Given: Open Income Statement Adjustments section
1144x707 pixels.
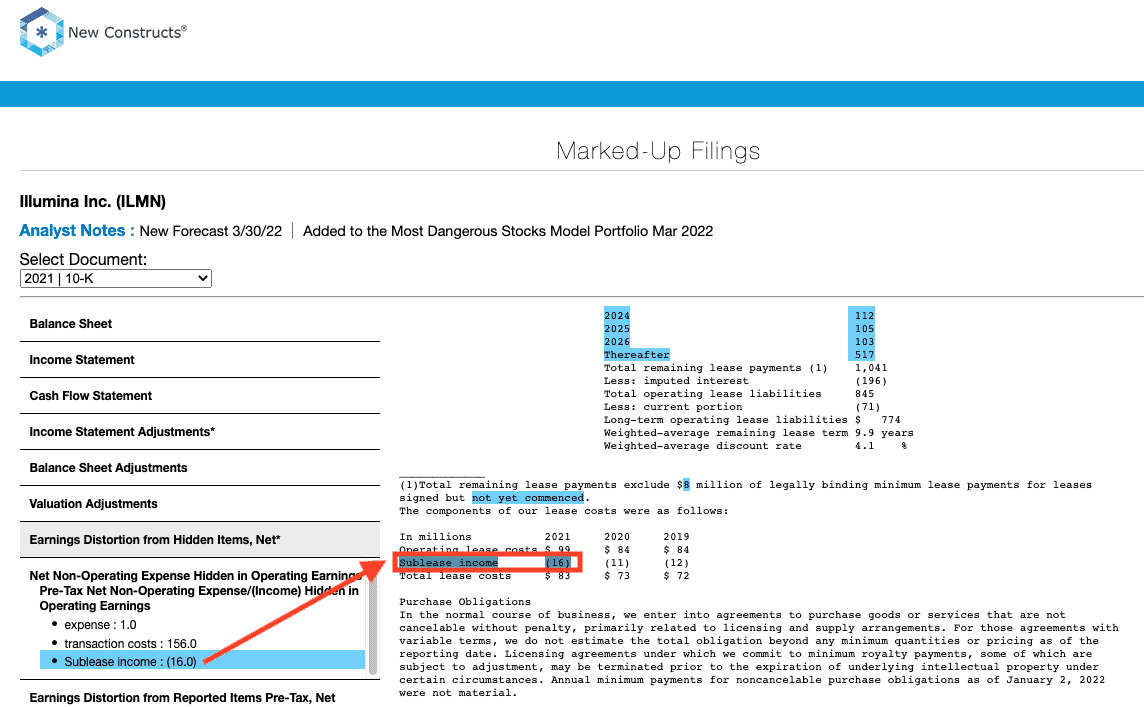Looking at the screenshot, I should [x=200, y=432].
